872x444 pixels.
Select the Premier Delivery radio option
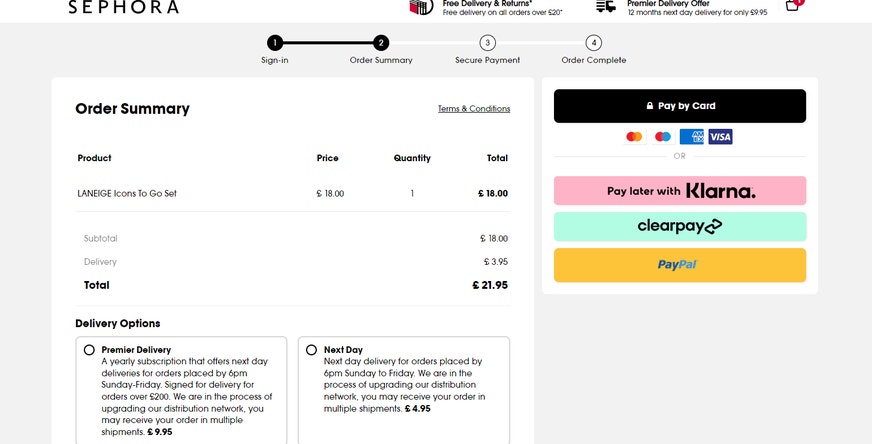89,350
